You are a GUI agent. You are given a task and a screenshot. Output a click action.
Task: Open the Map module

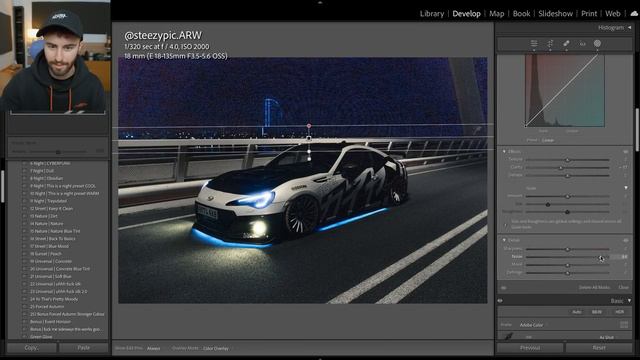click(497, 13)
